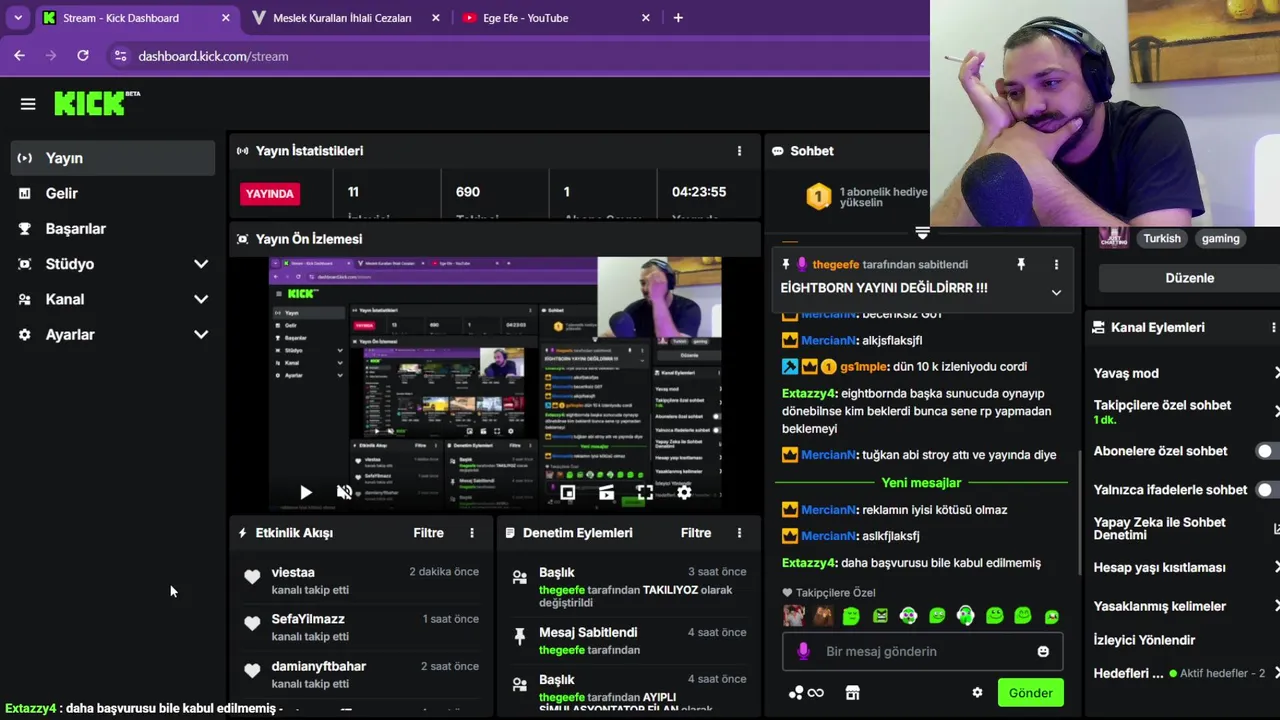Open Yasaklanmış kelimeler row
Viewport: 1280px width, 720px height.
tap(1186, 606)
